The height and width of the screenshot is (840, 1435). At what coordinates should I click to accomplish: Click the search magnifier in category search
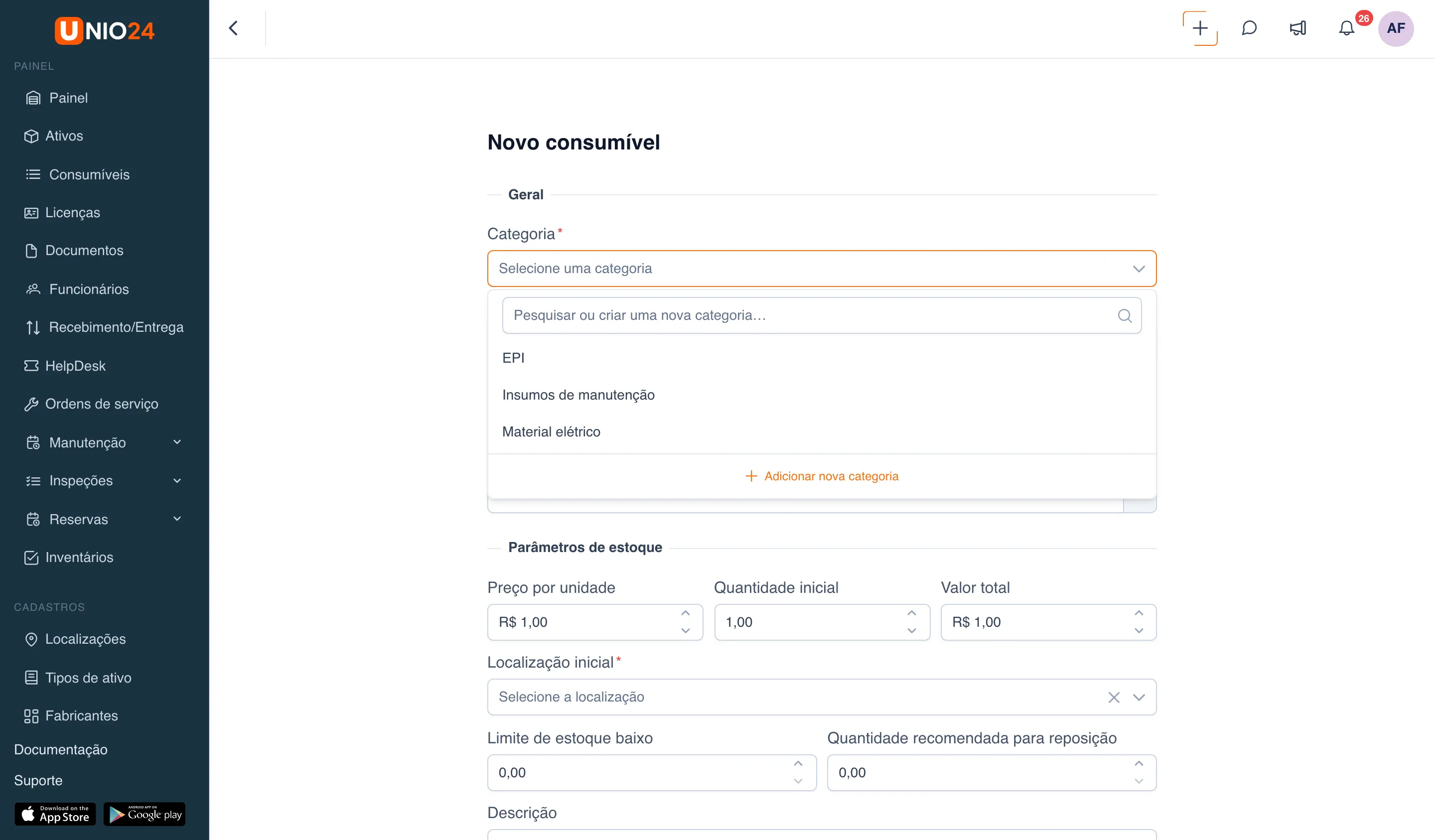point(1125,315)
